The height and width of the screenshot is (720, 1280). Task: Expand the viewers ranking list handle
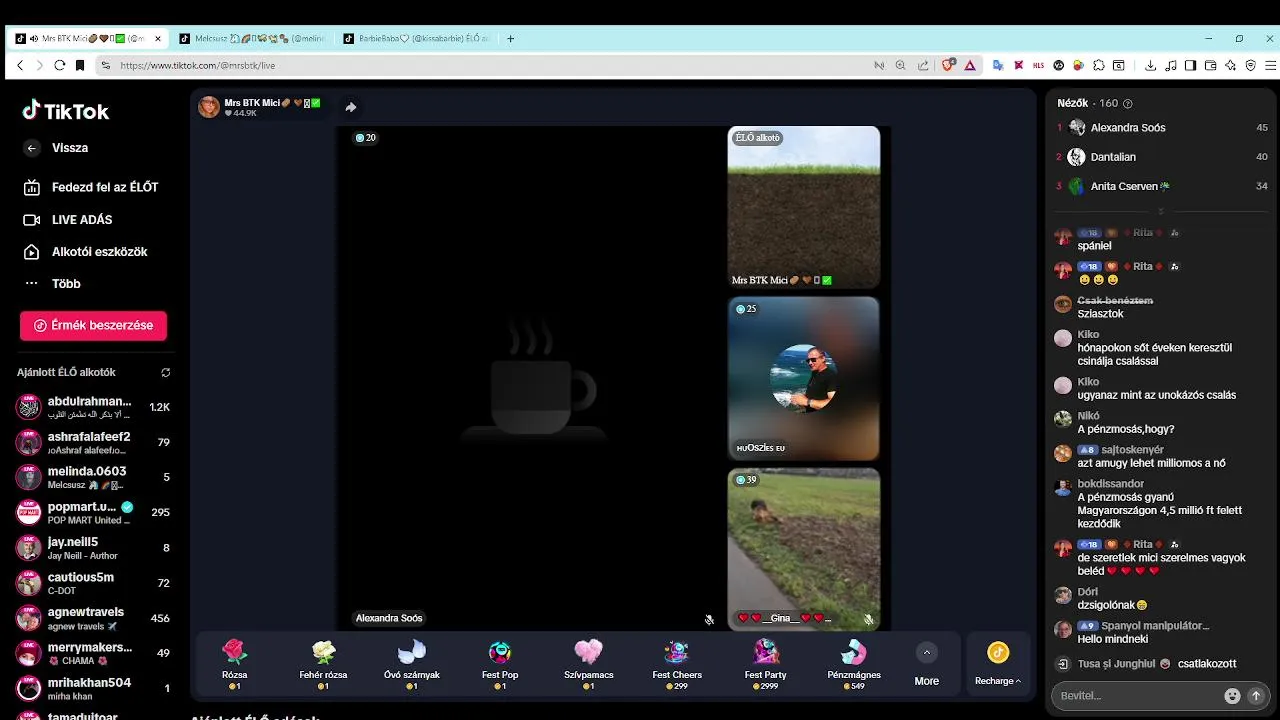click(x=1161, y=212)
